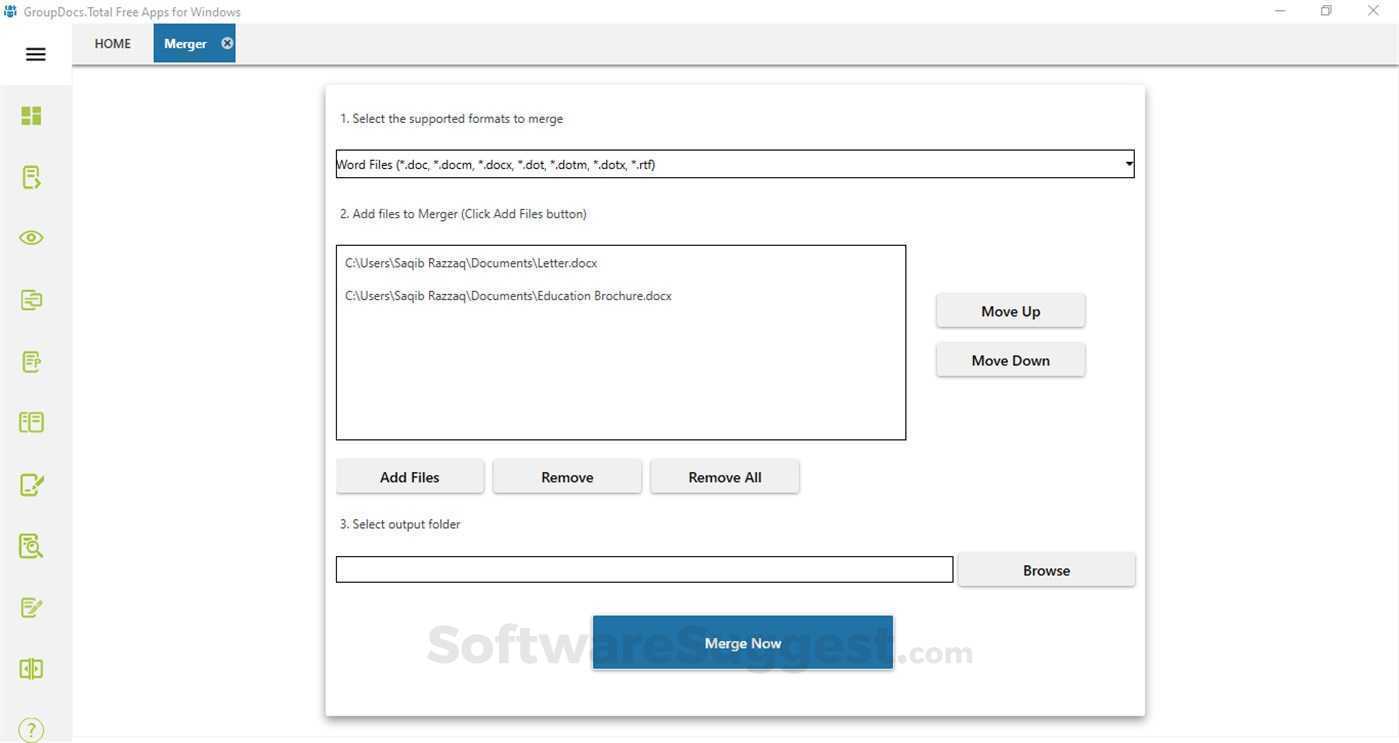Select Letter.docx in the file list
The image size is (1399, 743).
click(x=470, y=262)
